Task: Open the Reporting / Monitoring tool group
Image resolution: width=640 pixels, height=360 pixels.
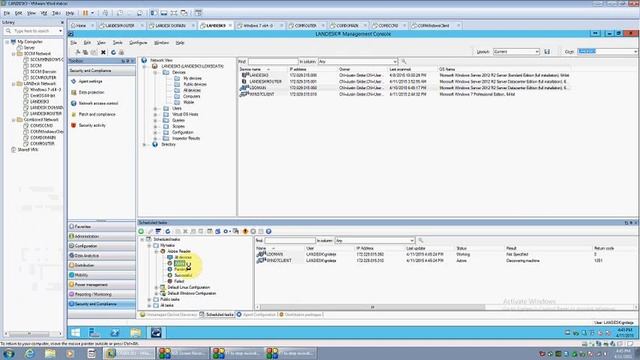Action: pos(101,294)
